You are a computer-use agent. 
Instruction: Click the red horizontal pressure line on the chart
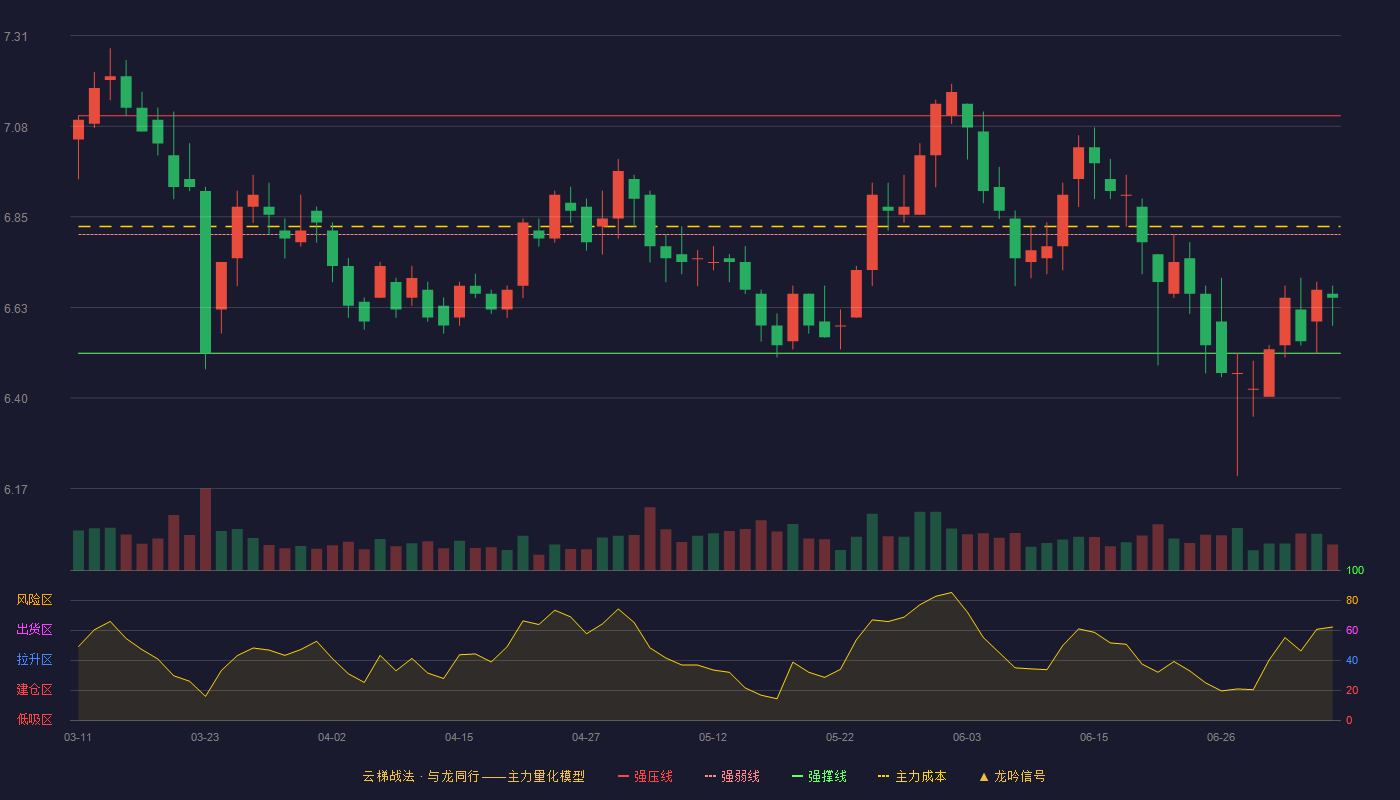[709, 116]
